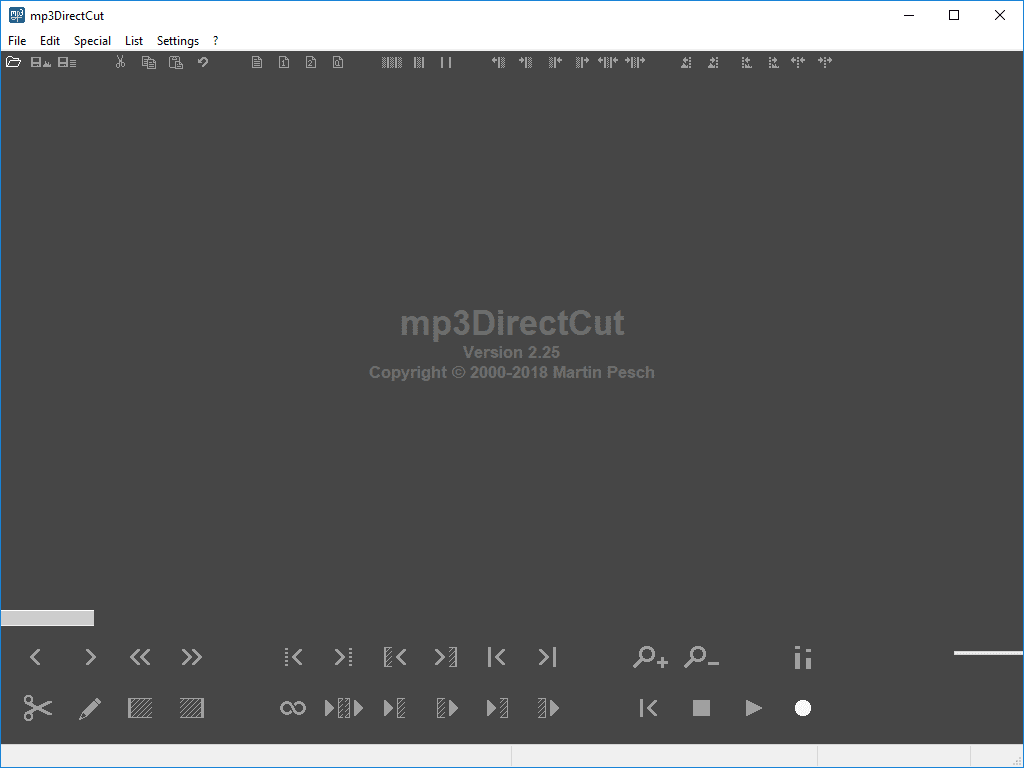Image resolution: width=1024 pixels, height=768 pixels.
Task: Open the Edit menu
Action: (x=50, y=40)
